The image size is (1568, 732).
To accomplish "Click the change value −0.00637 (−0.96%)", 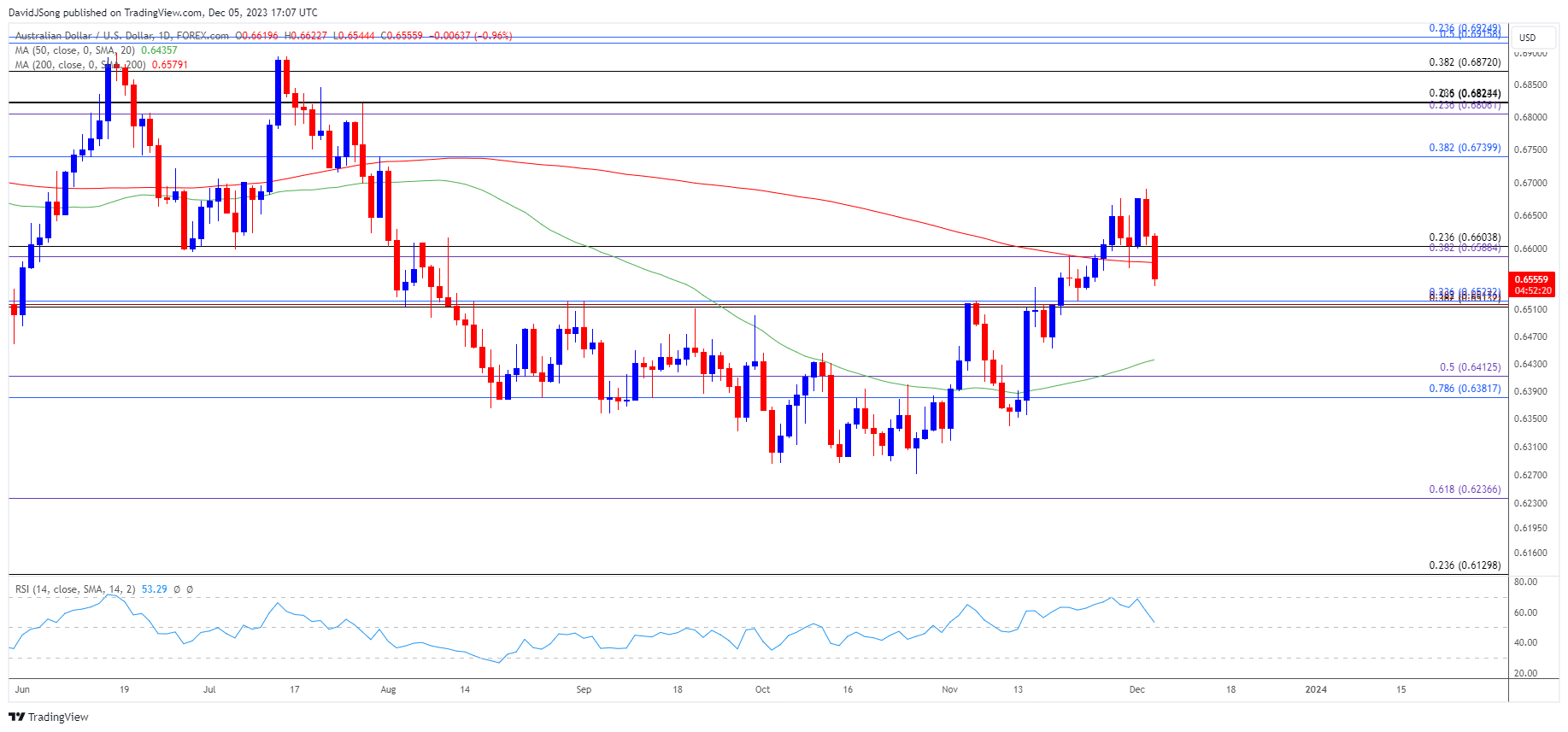I will (x=470, y=36).
